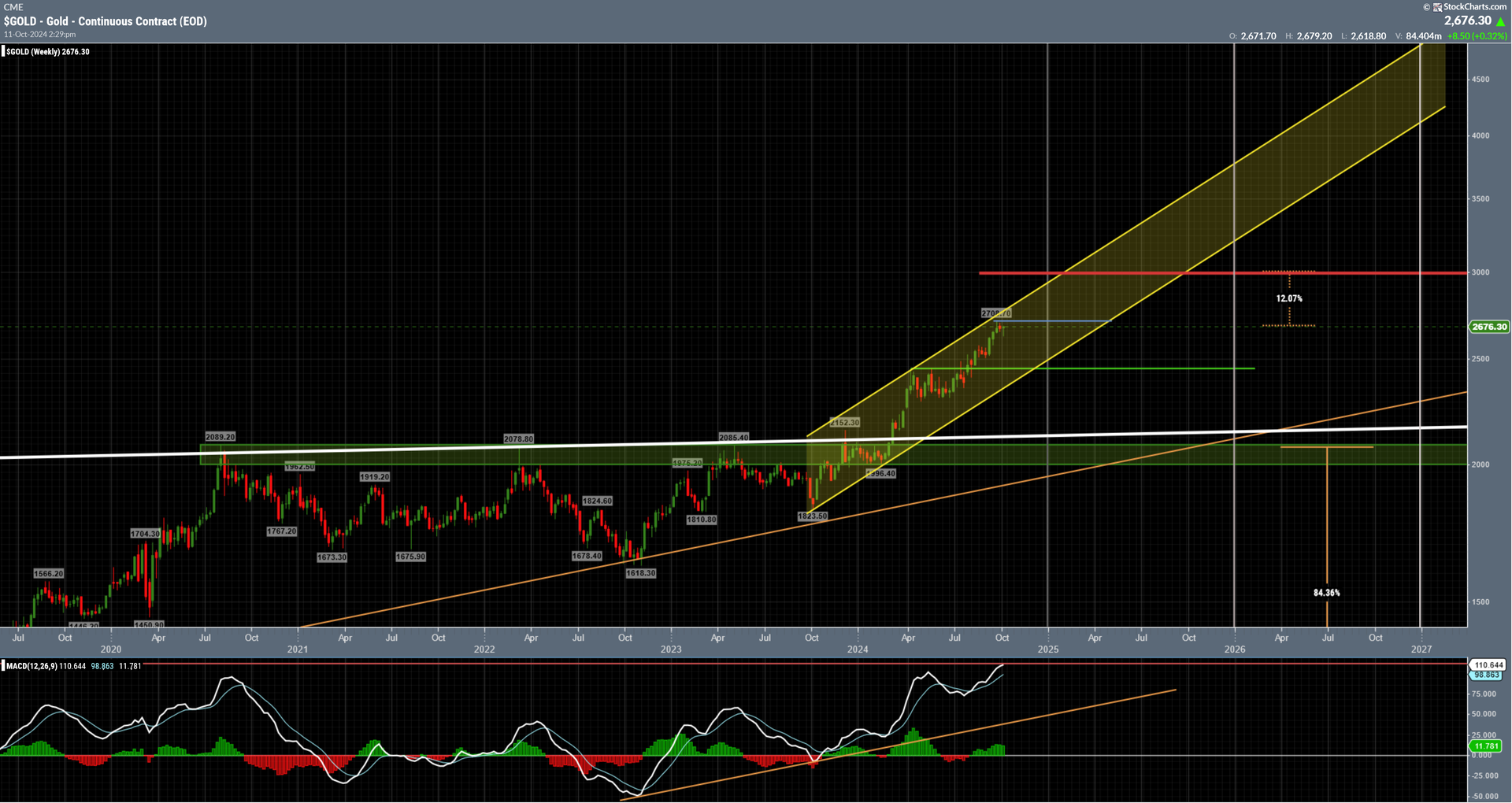Viewport: 1512px width, 803px height.
Task: Click the white 110.644 MACD value tag
Action: point(1487,665)
